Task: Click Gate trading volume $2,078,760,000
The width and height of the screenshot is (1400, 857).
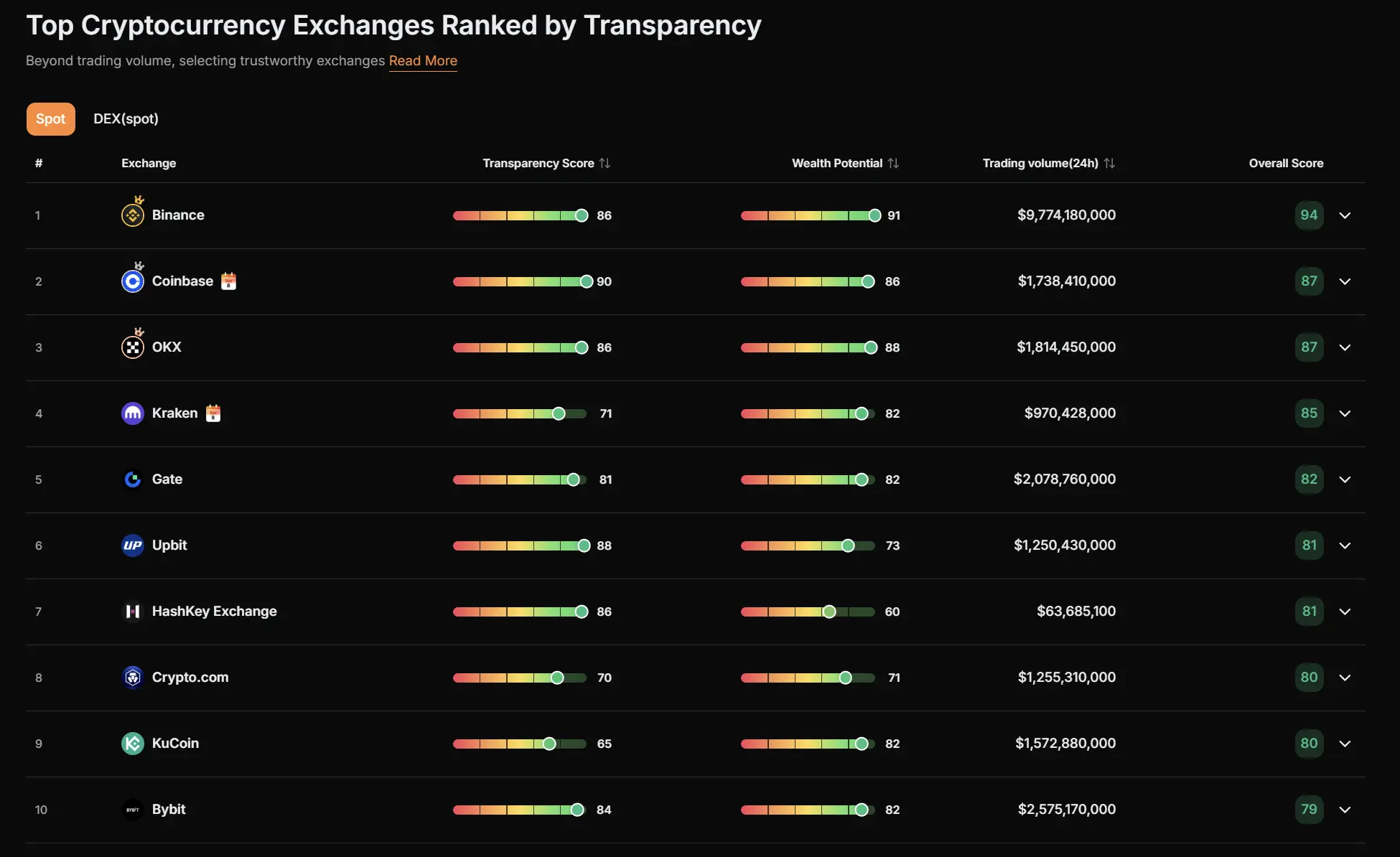Action: click(1065, 479)
